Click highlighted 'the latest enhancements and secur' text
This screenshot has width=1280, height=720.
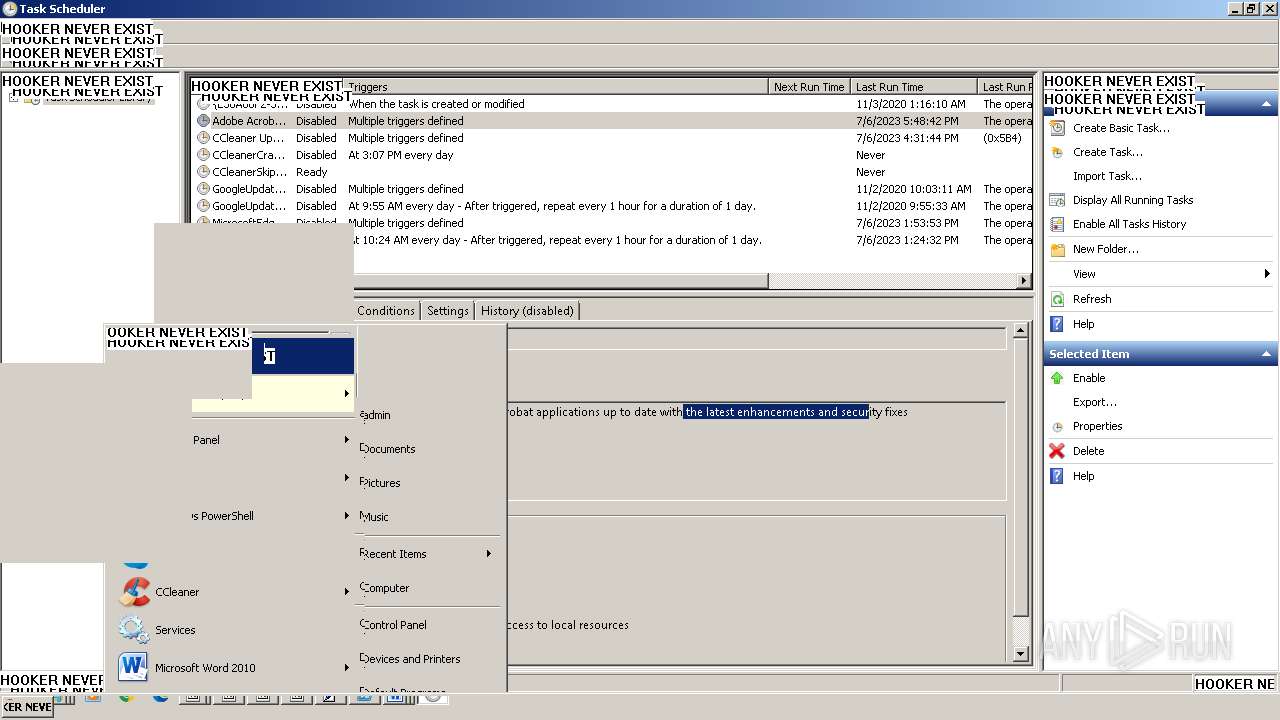point(776,412)
